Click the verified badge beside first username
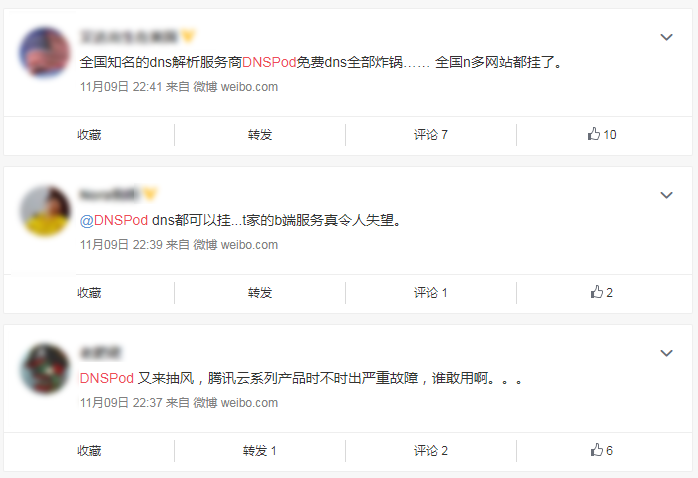The height and width of the screenshot is (478, 698). point(189,36)
